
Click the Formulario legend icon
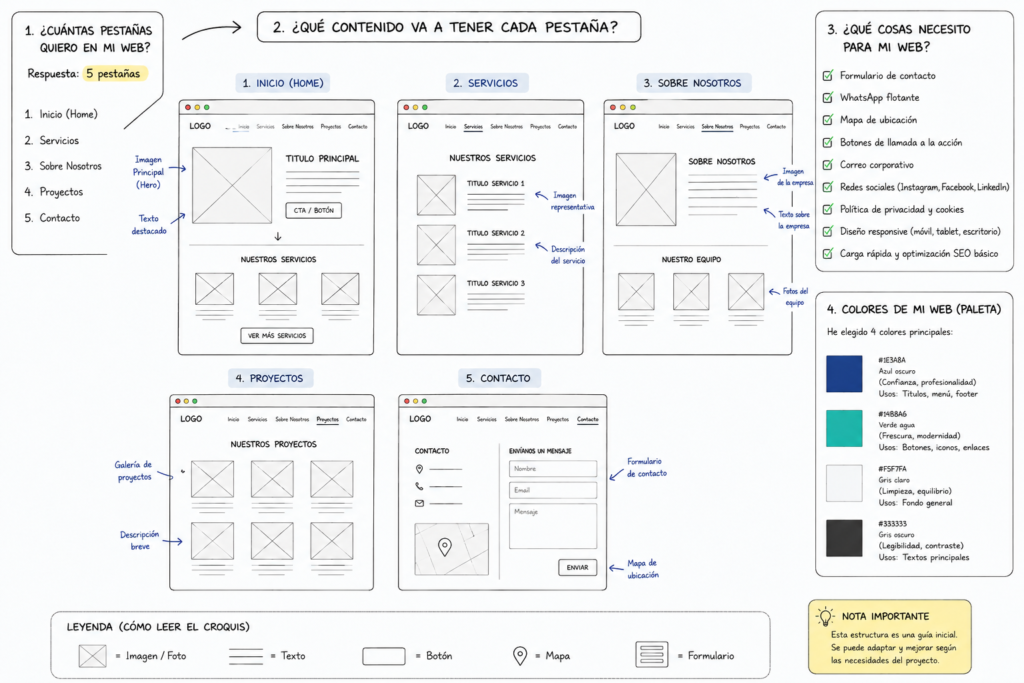[652, 654]
